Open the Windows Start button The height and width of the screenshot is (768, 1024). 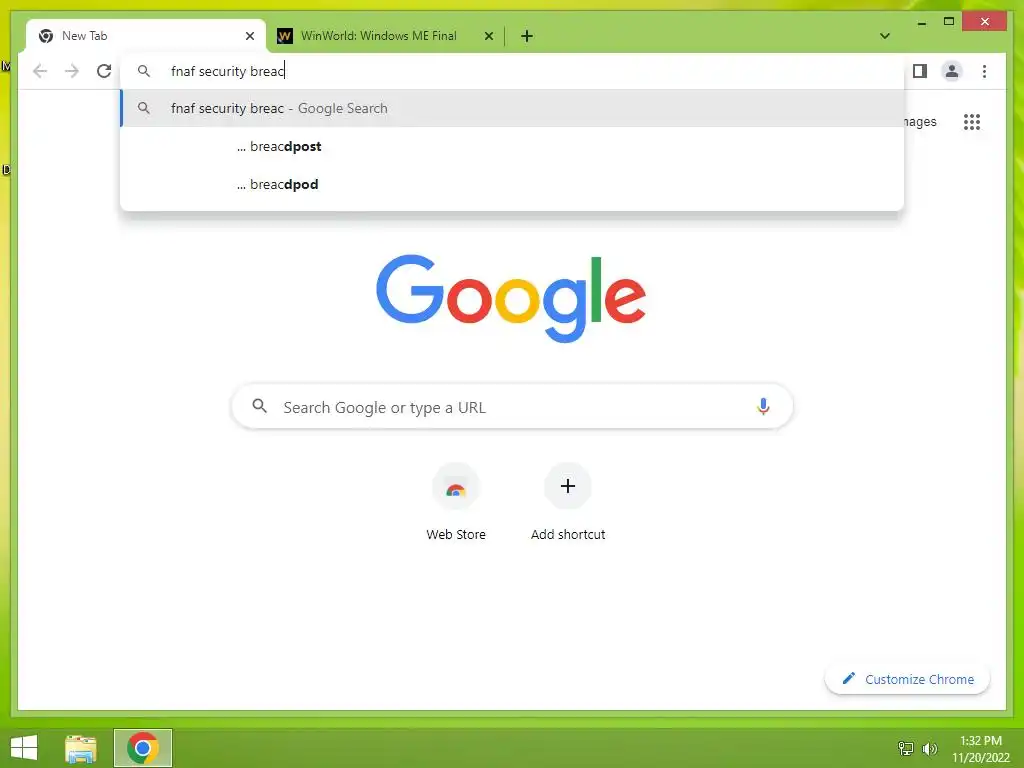tap(24, 748)
